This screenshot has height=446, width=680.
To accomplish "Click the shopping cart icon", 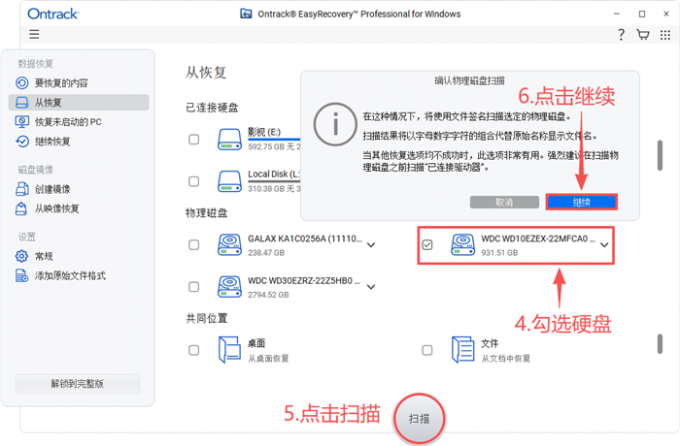I will tap(643, 34).
